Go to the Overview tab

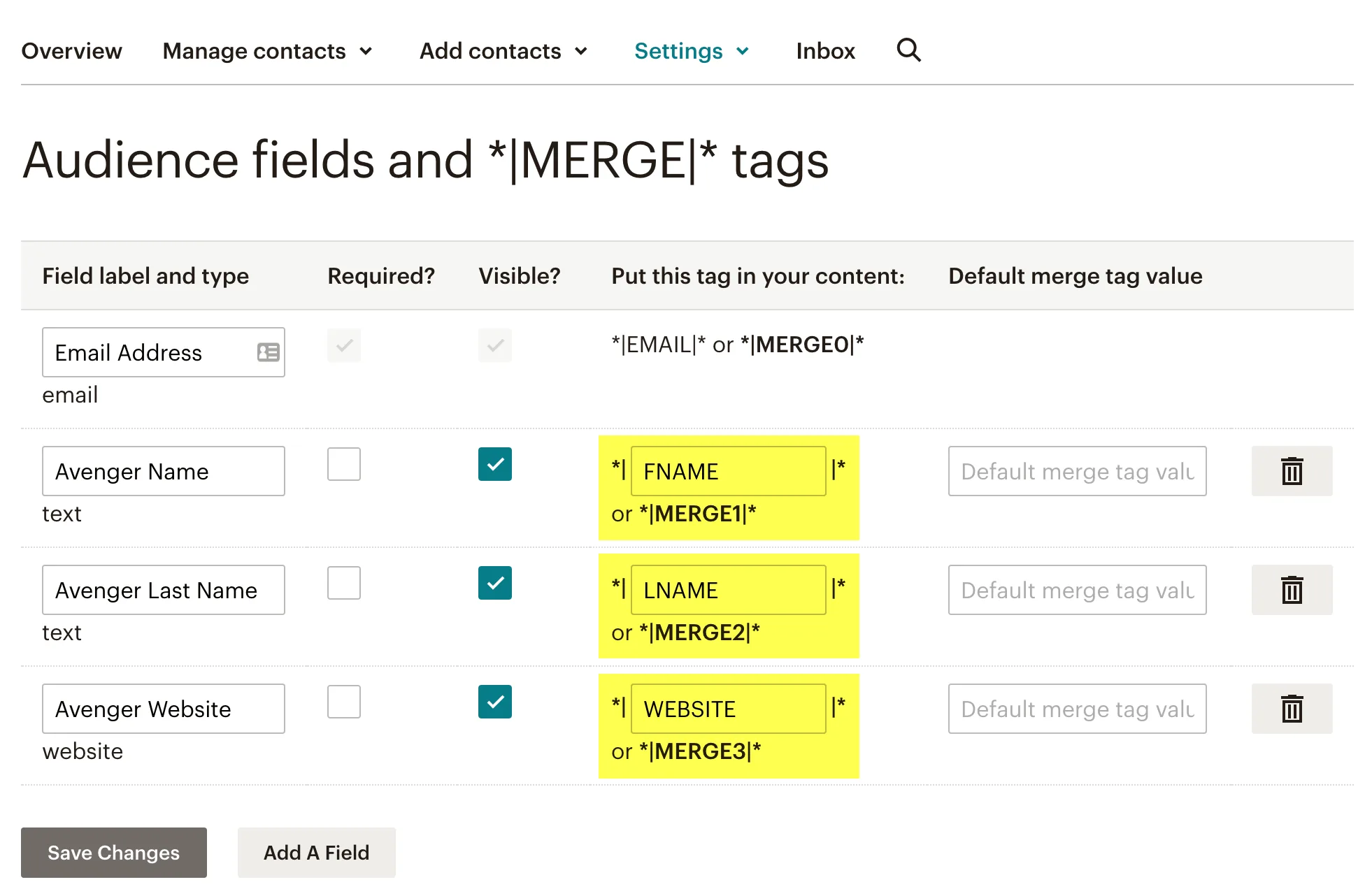[72, 50]
